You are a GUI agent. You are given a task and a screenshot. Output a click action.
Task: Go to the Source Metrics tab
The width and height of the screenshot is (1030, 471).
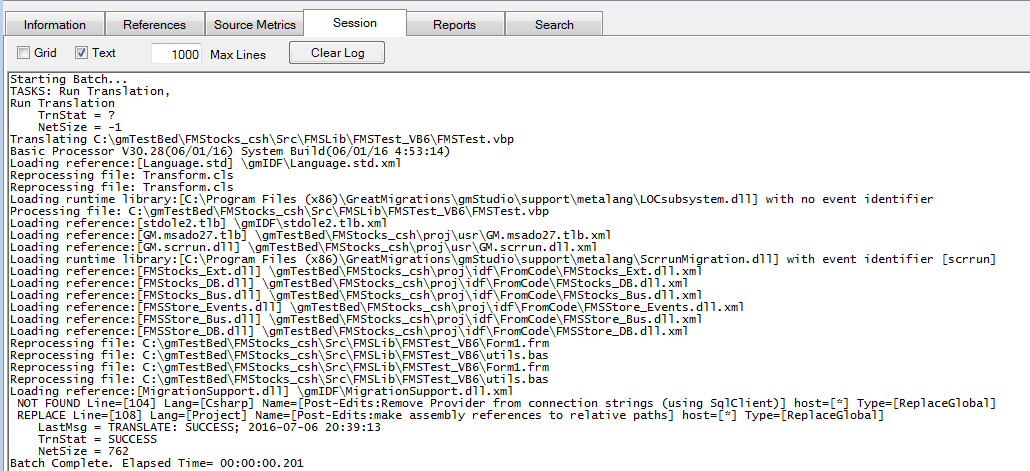tap(254, 24)
